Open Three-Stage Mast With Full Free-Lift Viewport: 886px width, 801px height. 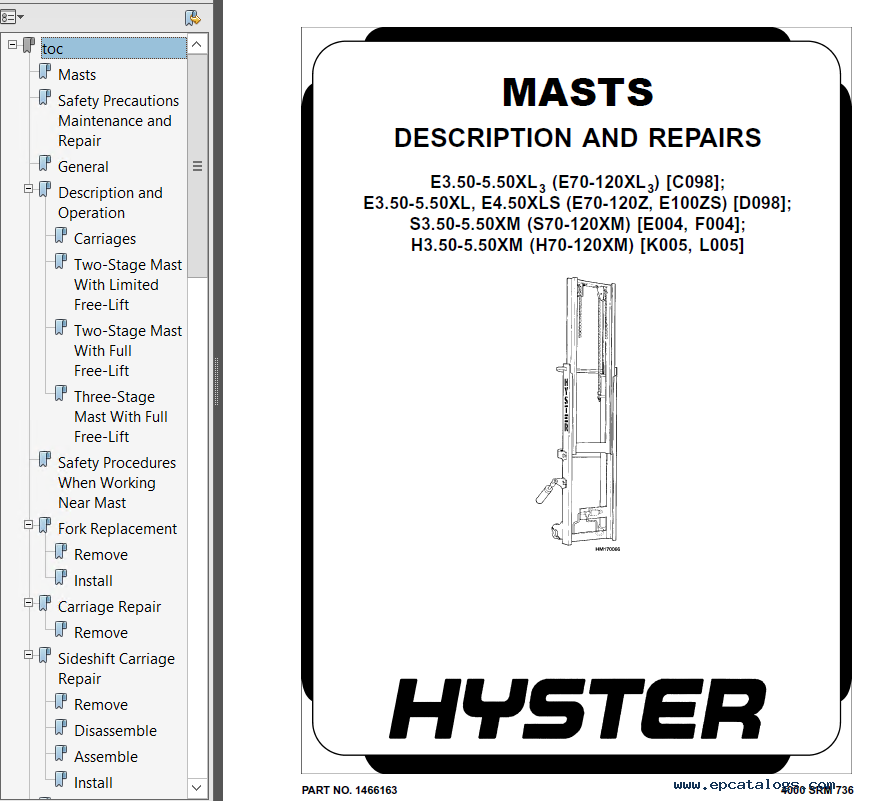pyautogui.click(x=121, y=417)
